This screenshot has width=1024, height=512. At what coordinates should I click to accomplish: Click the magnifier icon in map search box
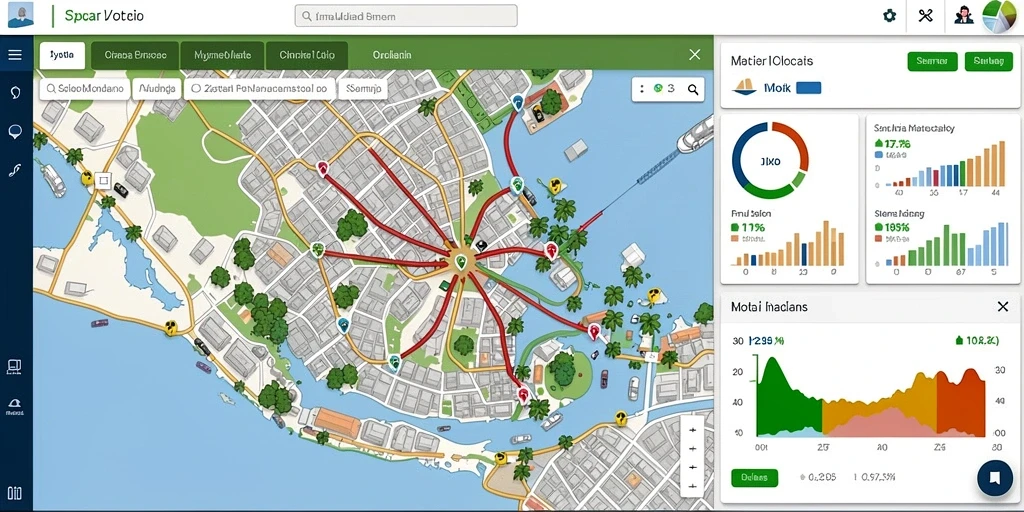point(693,89)
